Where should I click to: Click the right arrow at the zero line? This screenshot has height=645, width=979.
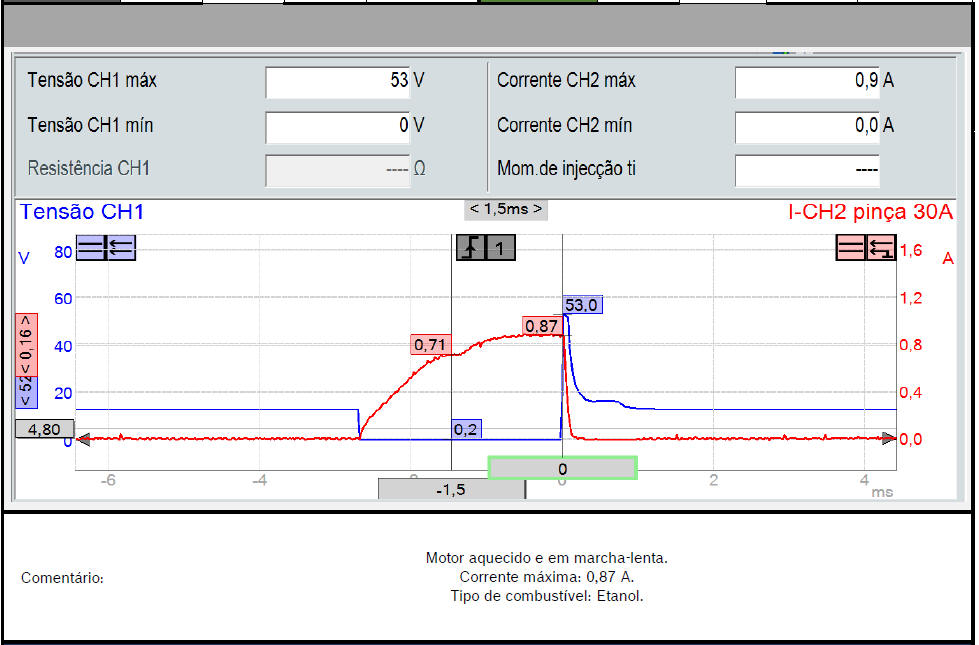(x=889, y=438)
